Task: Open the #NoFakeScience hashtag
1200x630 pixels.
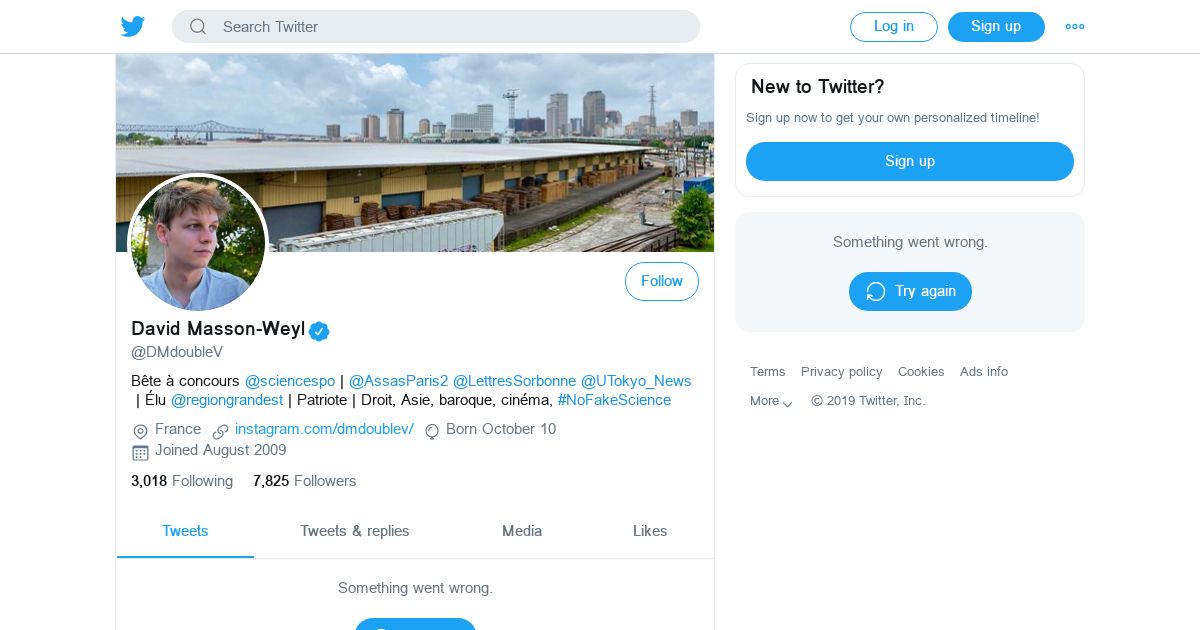Action: click(614, 400)
